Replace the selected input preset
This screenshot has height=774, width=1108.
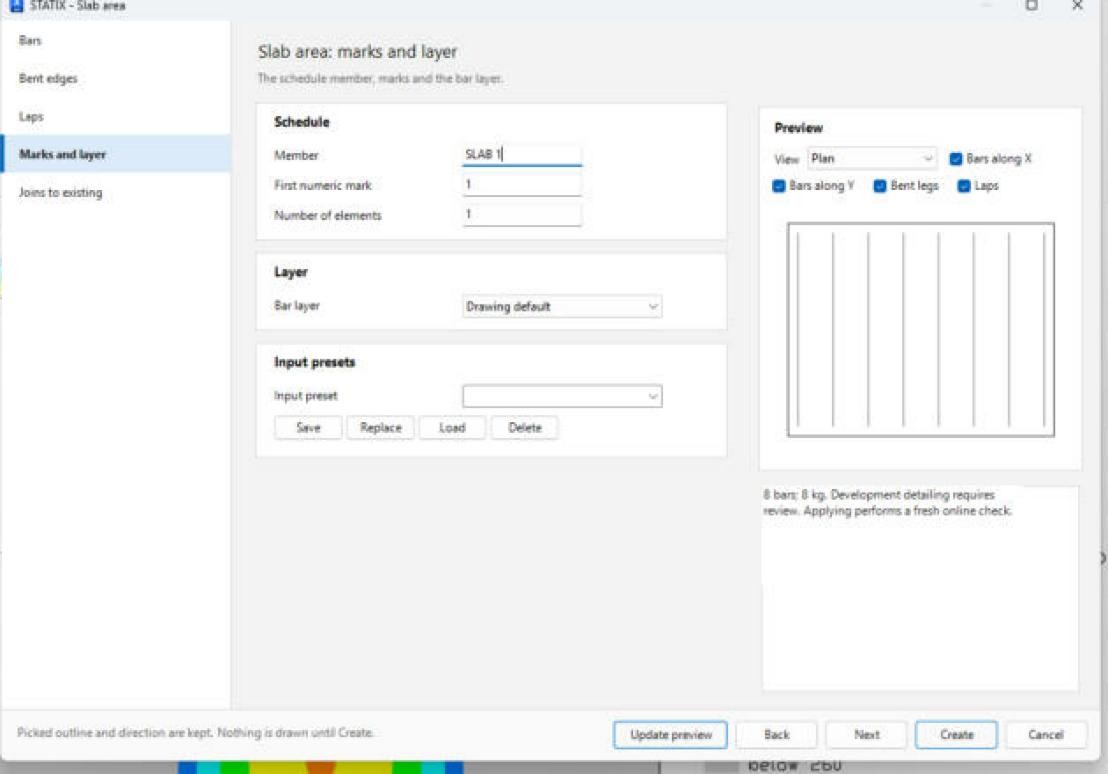coord(380,428)
